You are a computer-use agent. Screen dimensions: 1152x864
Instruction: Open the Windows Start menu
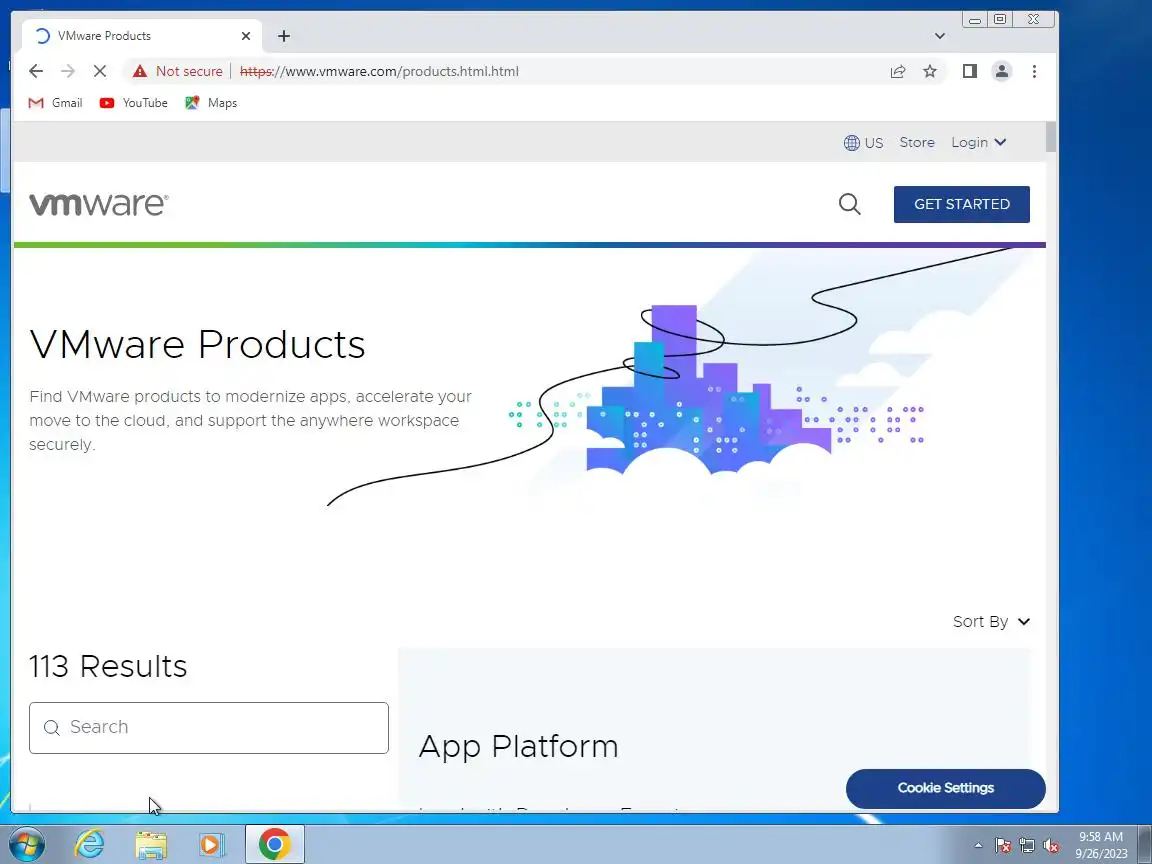26,844
